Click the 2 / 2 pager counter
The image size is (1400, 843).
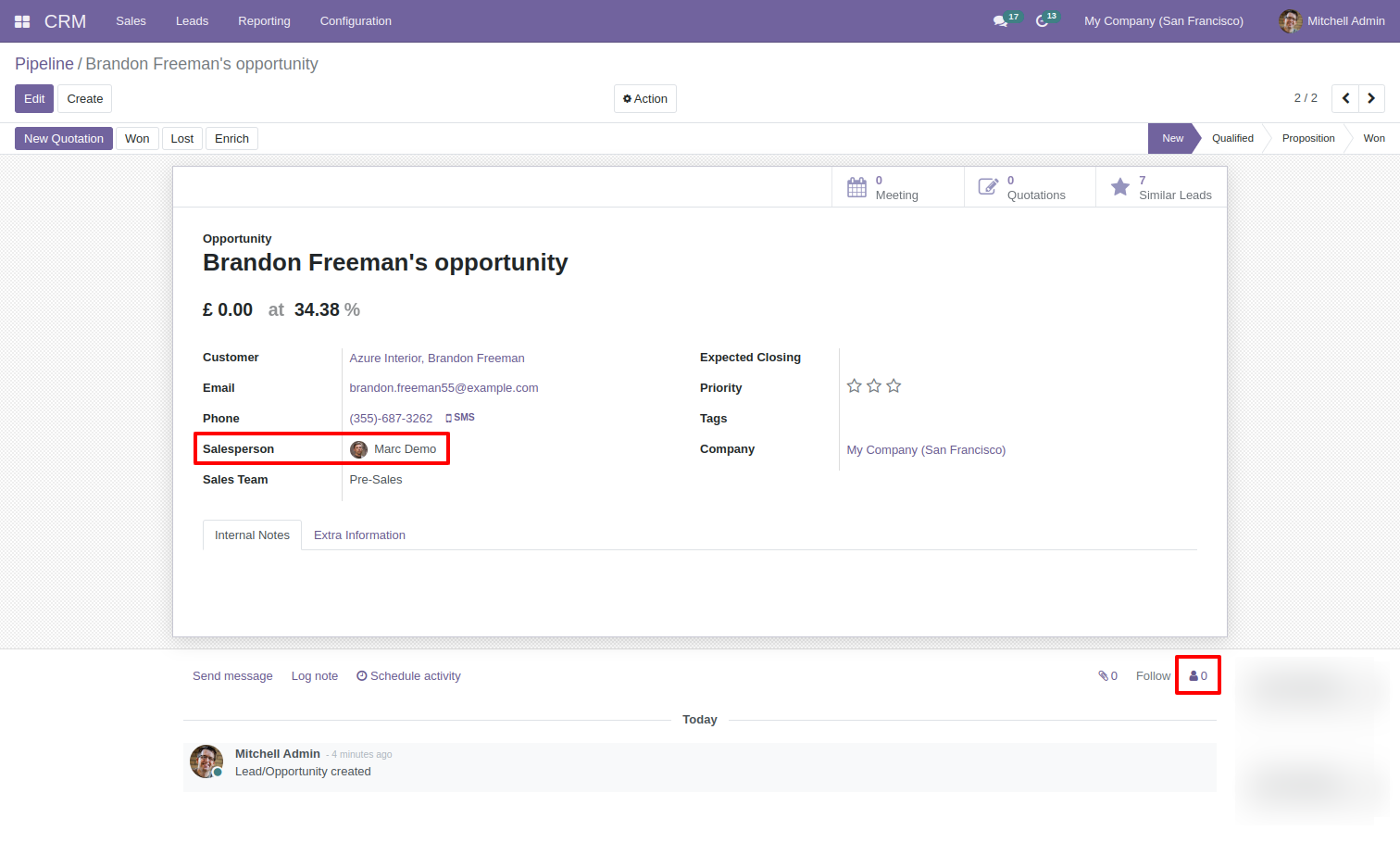coord(1306,98)
